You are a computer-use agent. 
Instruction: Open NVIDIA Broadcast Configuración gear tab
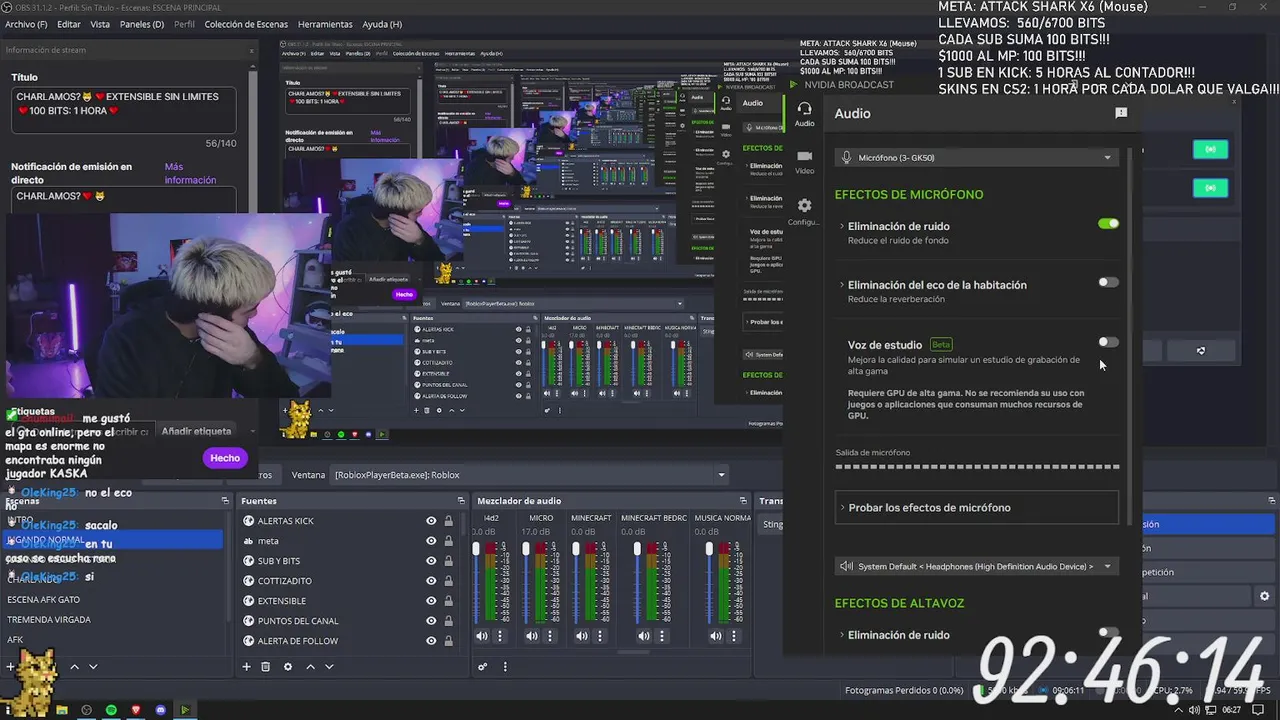804,211
